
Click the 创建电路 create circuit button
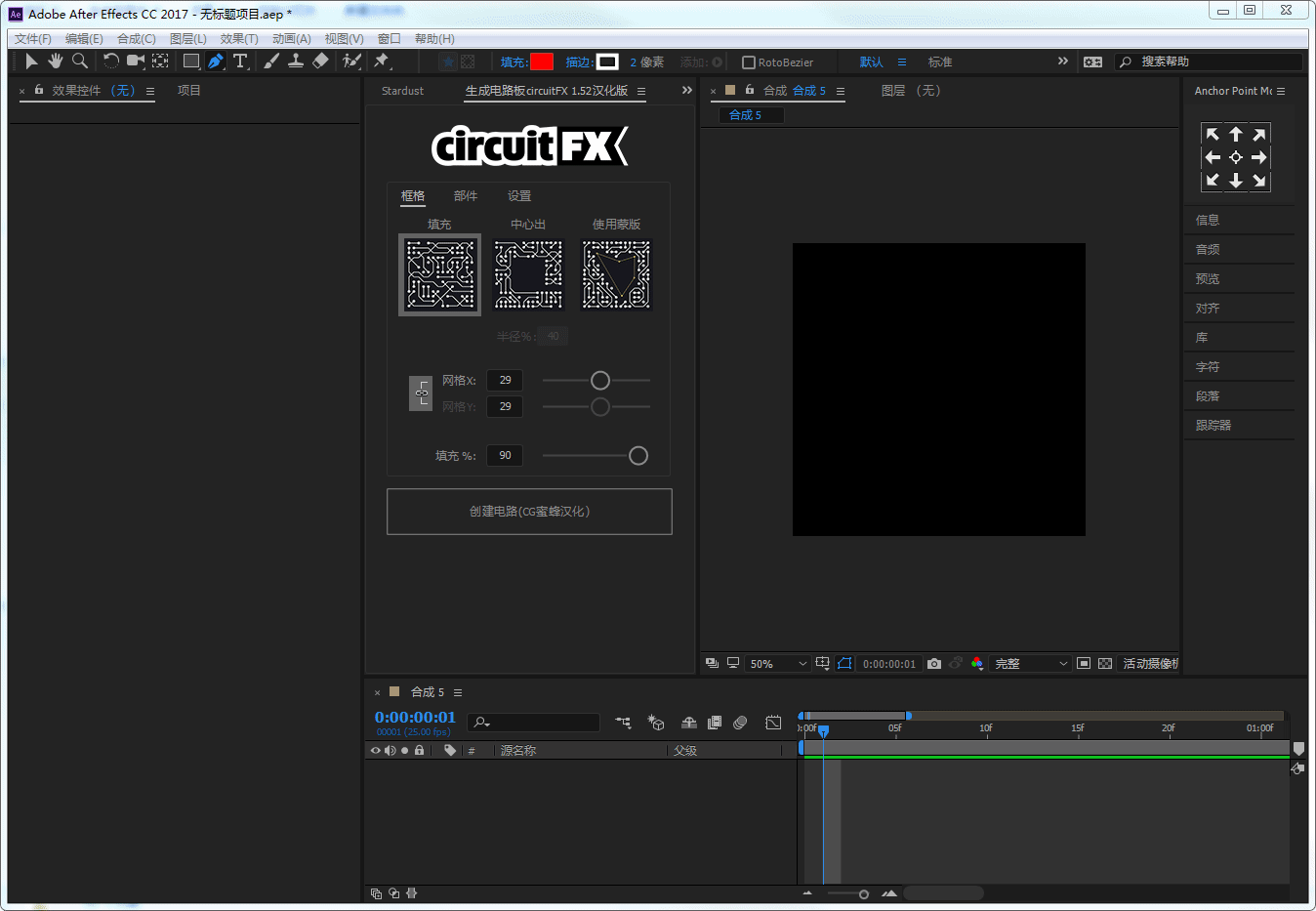(529, 512)
